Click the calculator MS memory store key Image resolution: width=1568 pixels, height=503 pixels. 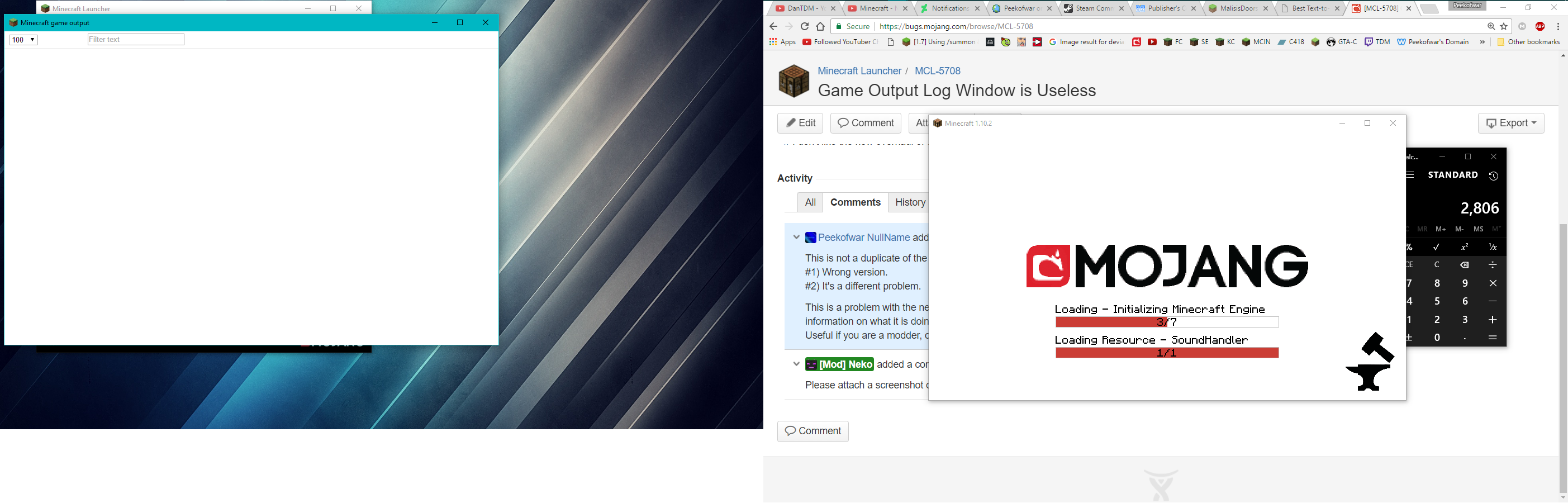pyautogui.click(x=1478, y=229)
